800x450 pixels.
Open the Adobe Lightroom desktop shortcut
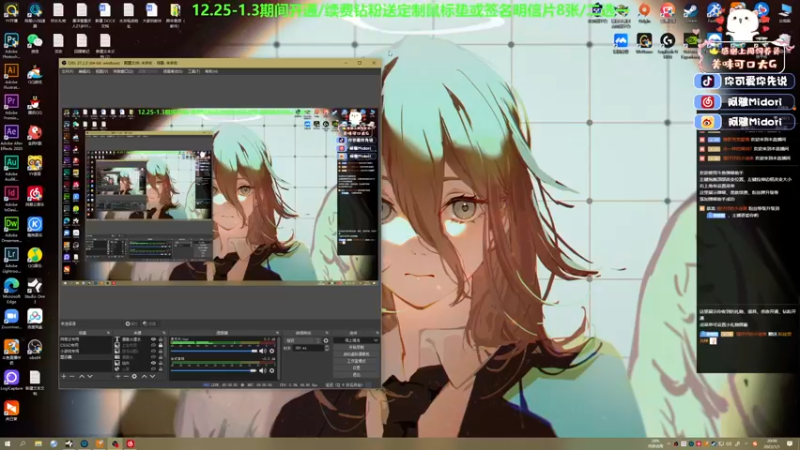(x=11, y=258)
